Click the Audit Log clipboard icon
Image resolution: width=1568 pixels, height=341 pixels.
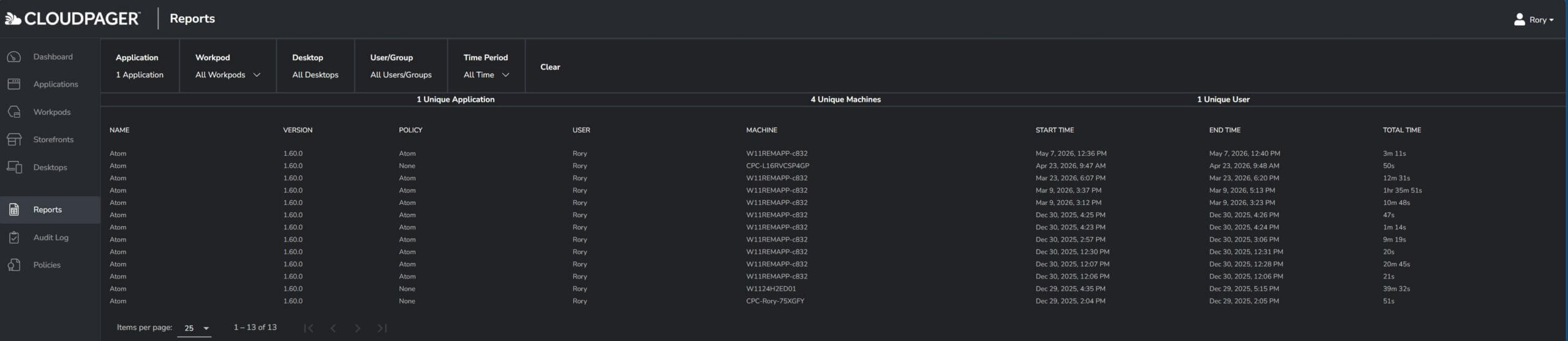[x=14, y=237]
